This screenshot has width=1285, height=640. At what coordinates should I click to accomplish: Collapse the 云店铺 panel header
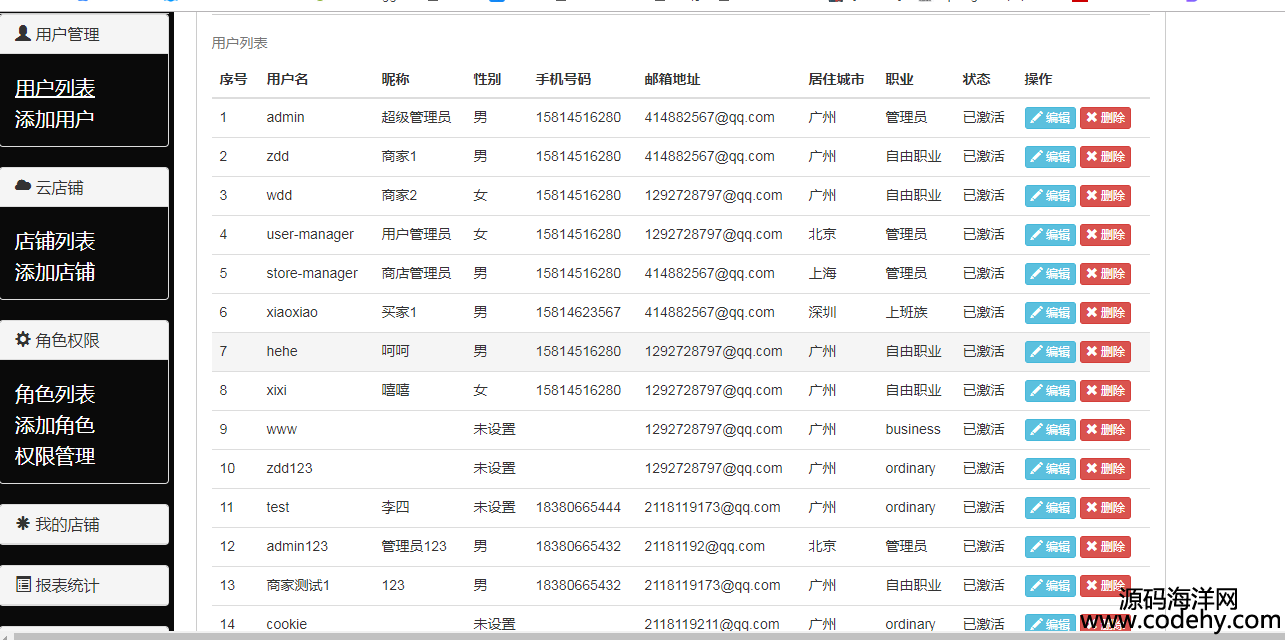(84, 187)
